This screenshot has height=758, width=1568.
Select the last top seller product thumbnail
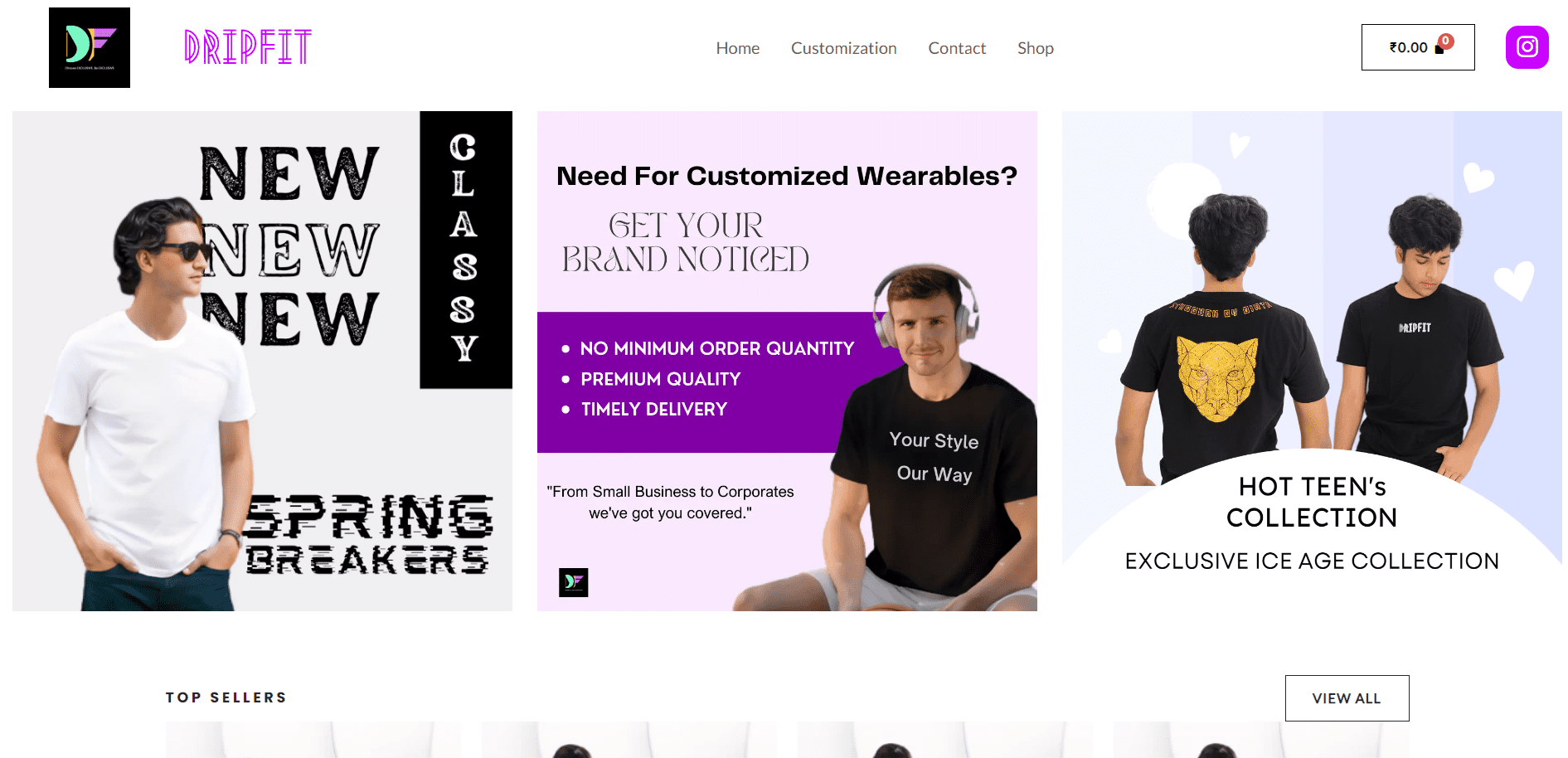click(x=1260, y=740)
